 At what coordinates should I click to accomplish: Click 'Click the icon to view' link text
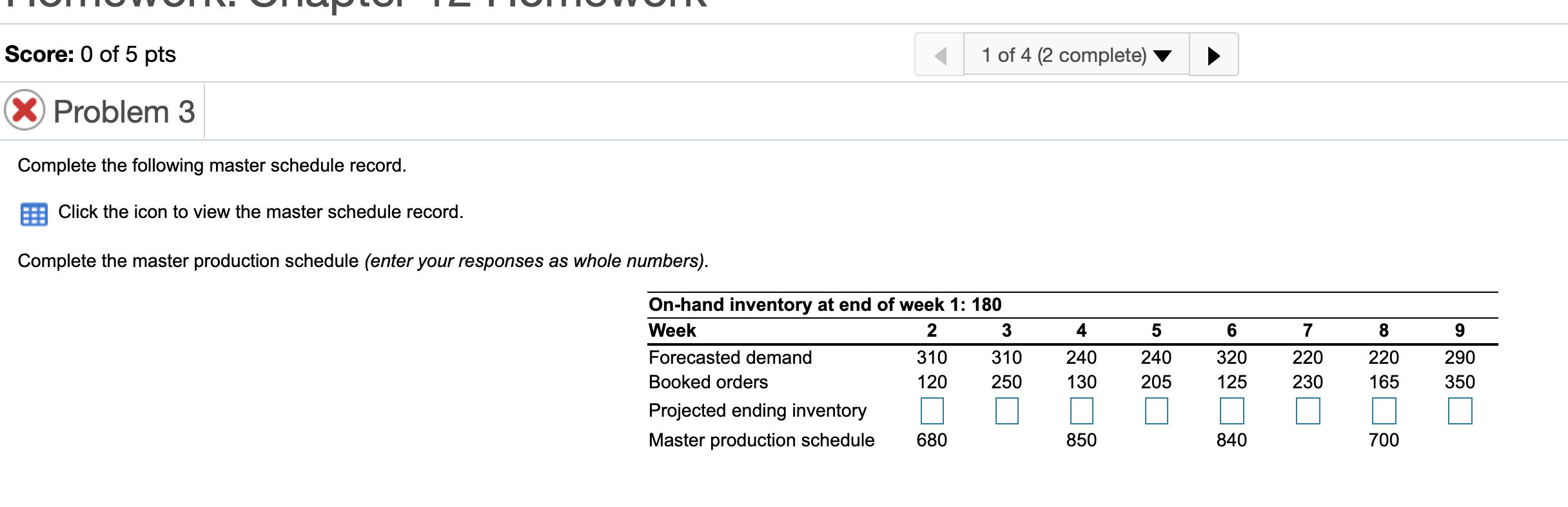coord(261,212)
